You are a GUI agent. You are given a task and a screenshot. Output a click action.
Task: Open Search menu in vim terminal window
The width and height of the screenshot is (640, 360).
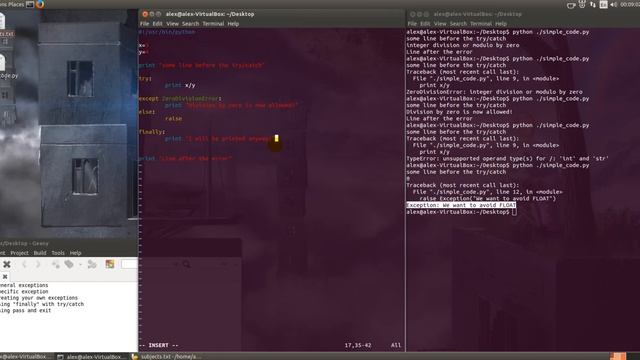pos(190,24)
